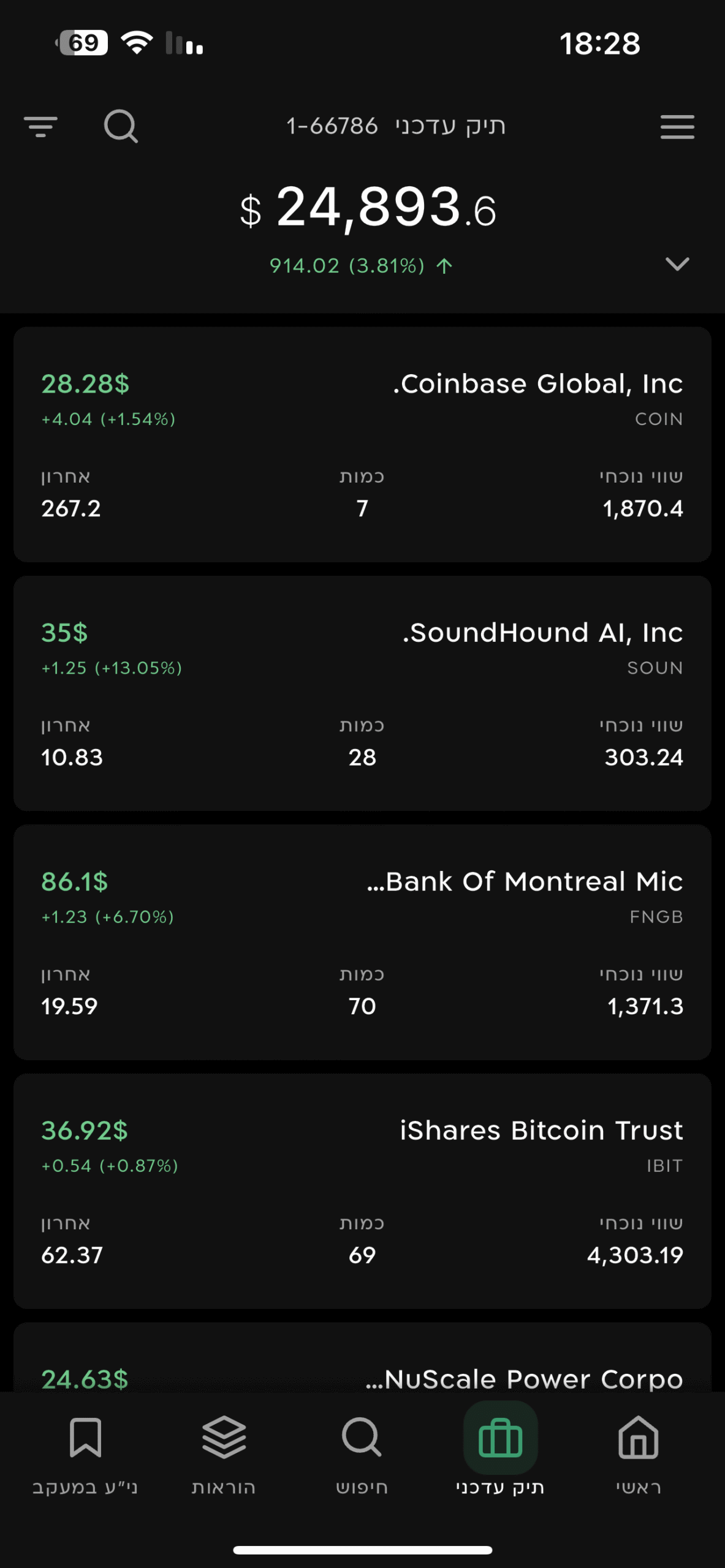Image resolution: width=725 pixels, height=1568 pixels.
Task: Open the ני"ע במעקב bookmark watchlist icon
Action: (85, 1455)
